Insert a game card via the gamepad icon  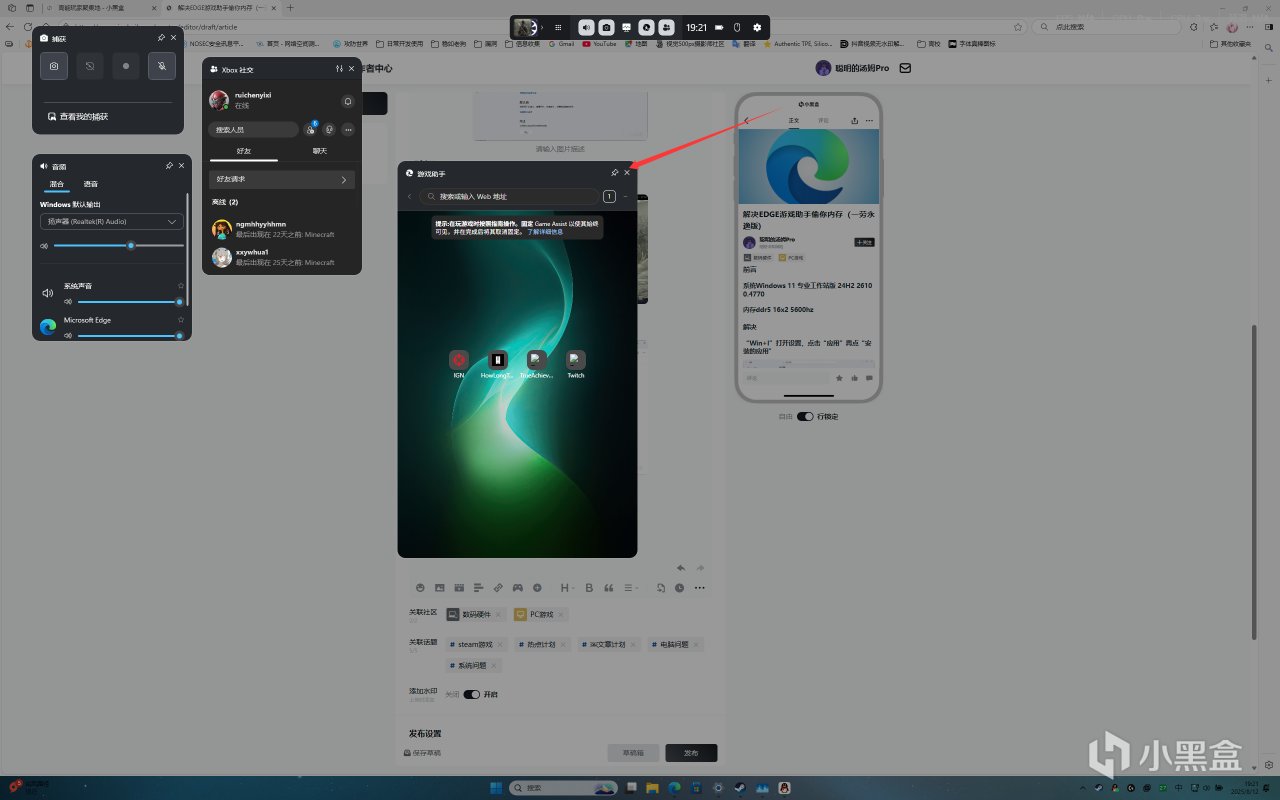(x=517, y=588)
